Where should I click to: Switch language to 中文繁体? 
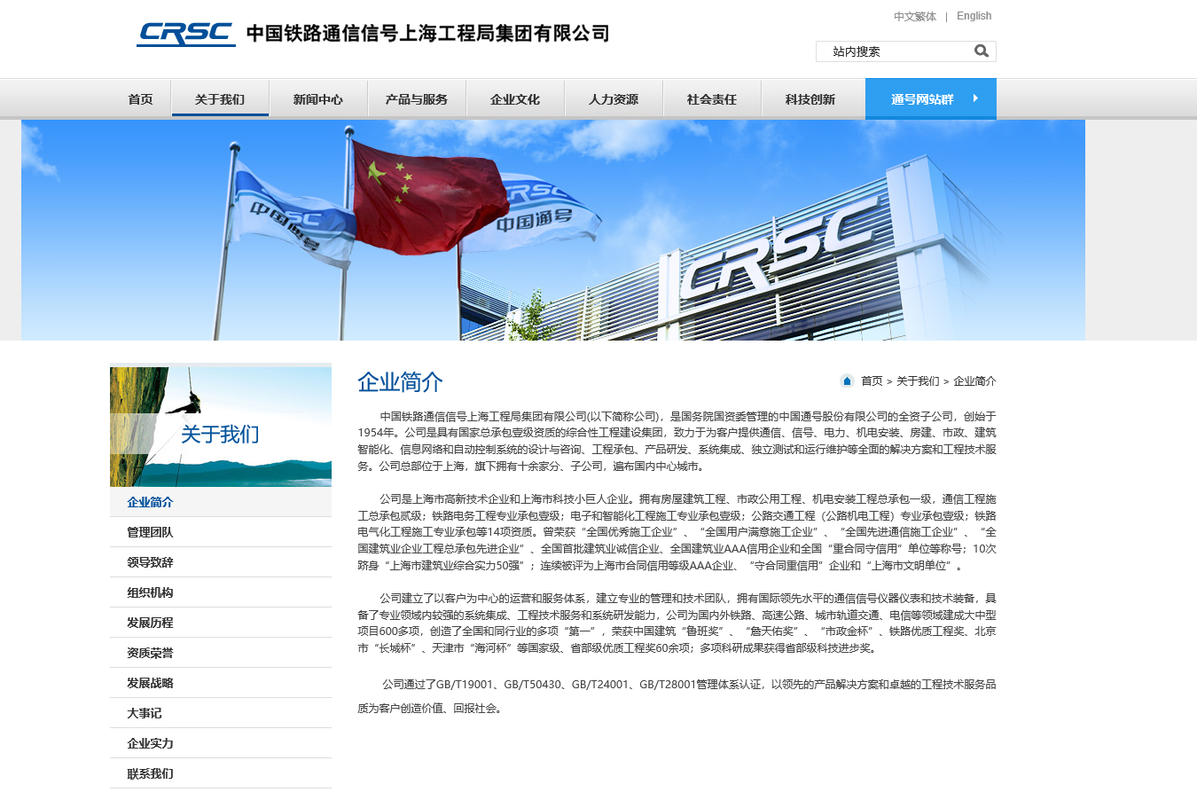915,16
